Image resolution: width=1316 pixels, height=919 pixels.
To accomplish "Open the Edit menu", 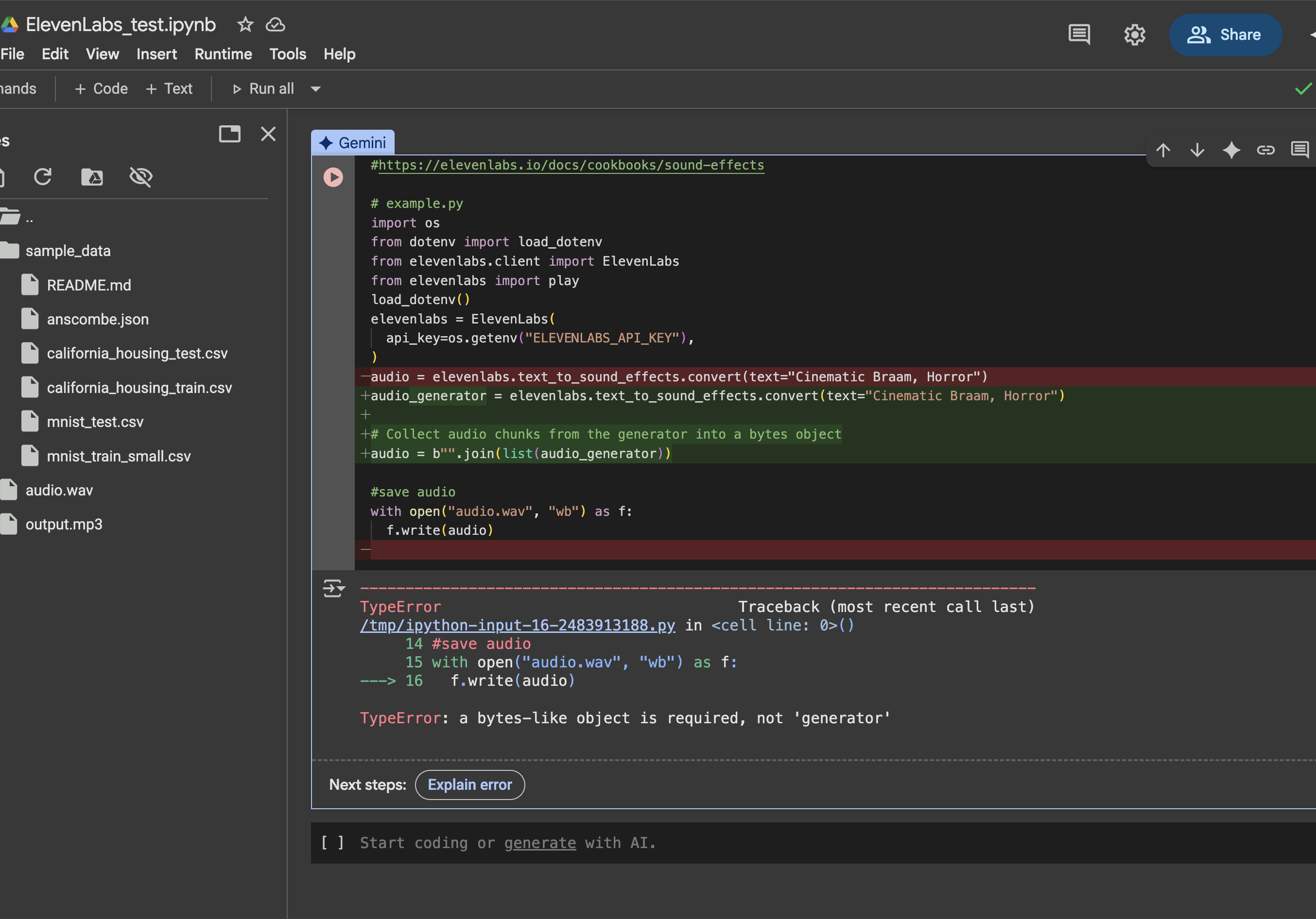I will [55, 54].
